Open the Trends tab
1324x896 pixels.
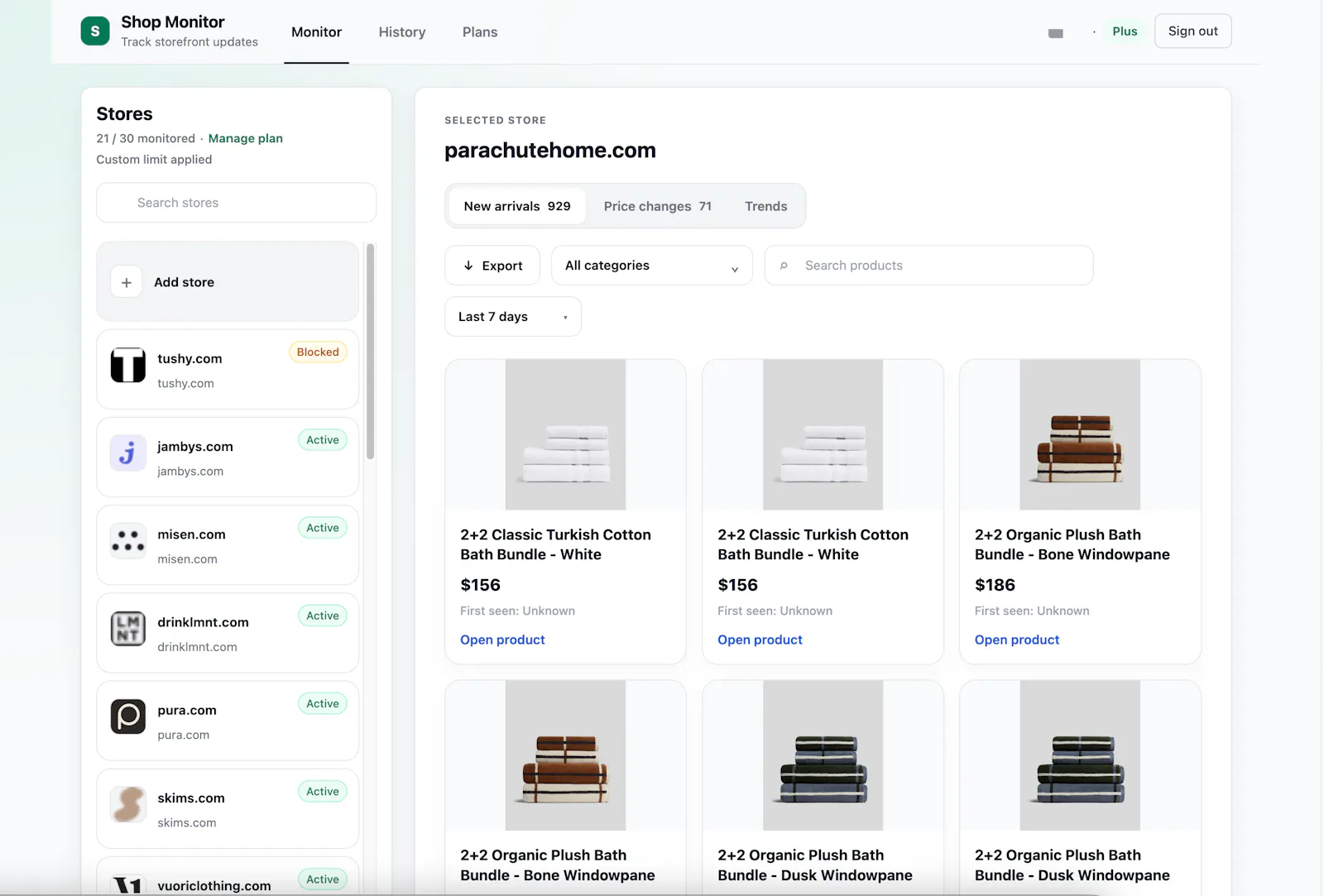click(766, 206)
